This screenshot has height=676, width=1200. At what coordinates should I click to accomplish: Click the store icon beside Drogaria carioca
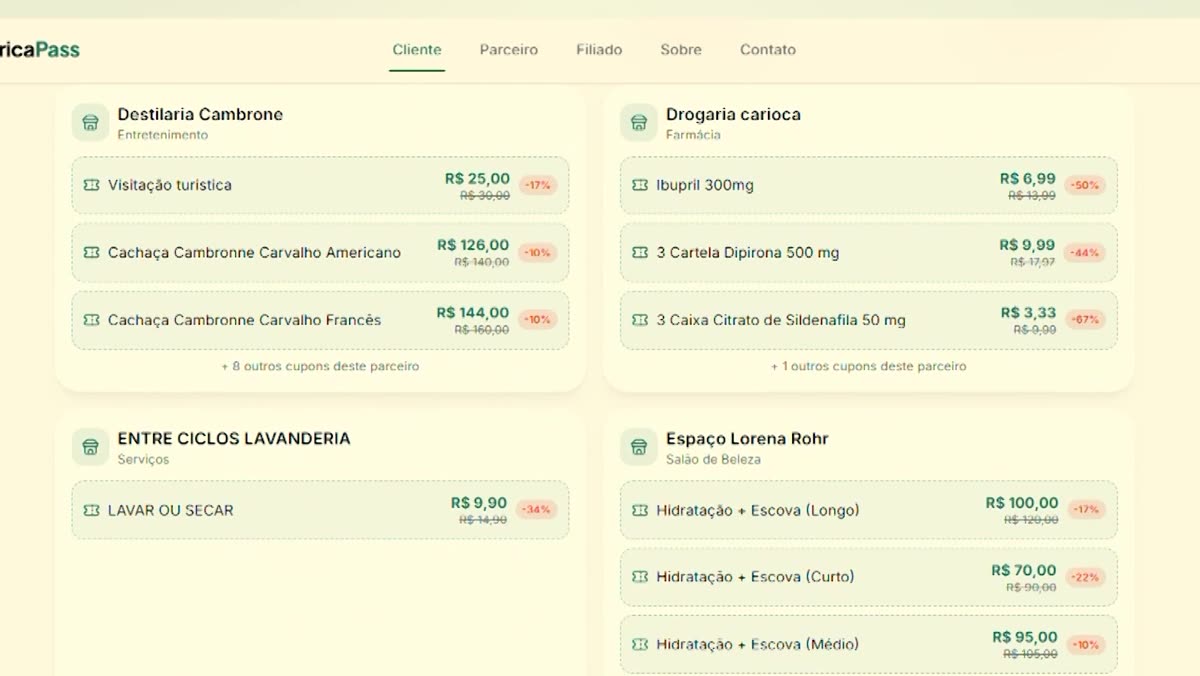pos(638,123)
